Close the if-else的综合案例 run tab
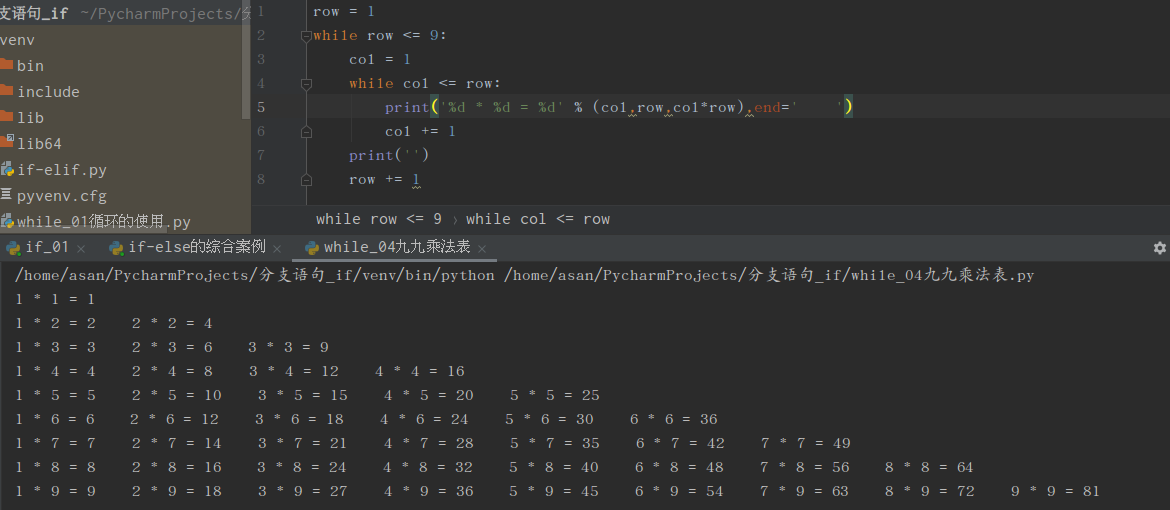The height and width of the screenshot is (510, 1170). 277,249
